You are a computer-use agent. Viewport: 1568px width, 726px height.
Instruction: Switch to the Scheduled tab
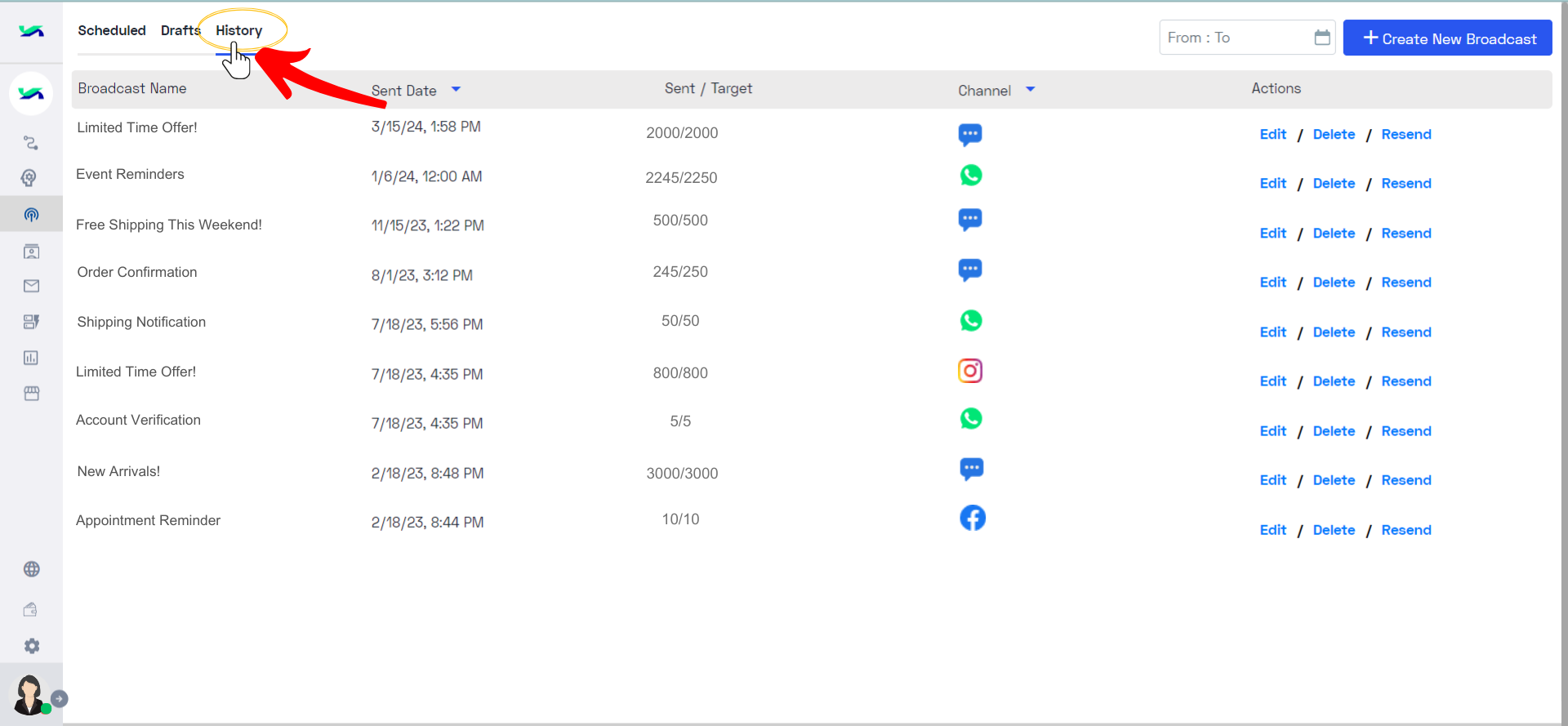click(112, 30)
